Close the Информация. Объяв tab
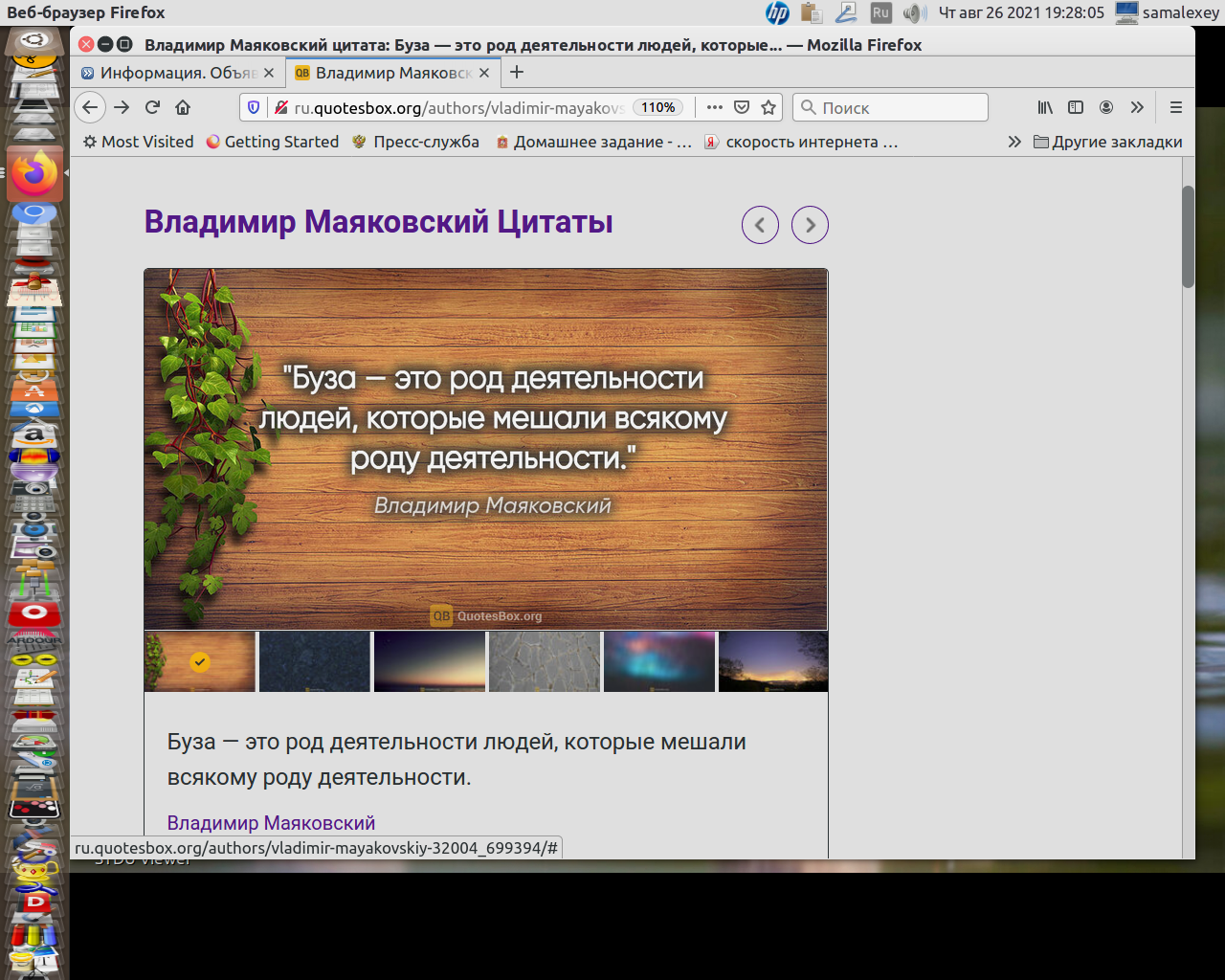1225x980 pixels. pos(269,73)
